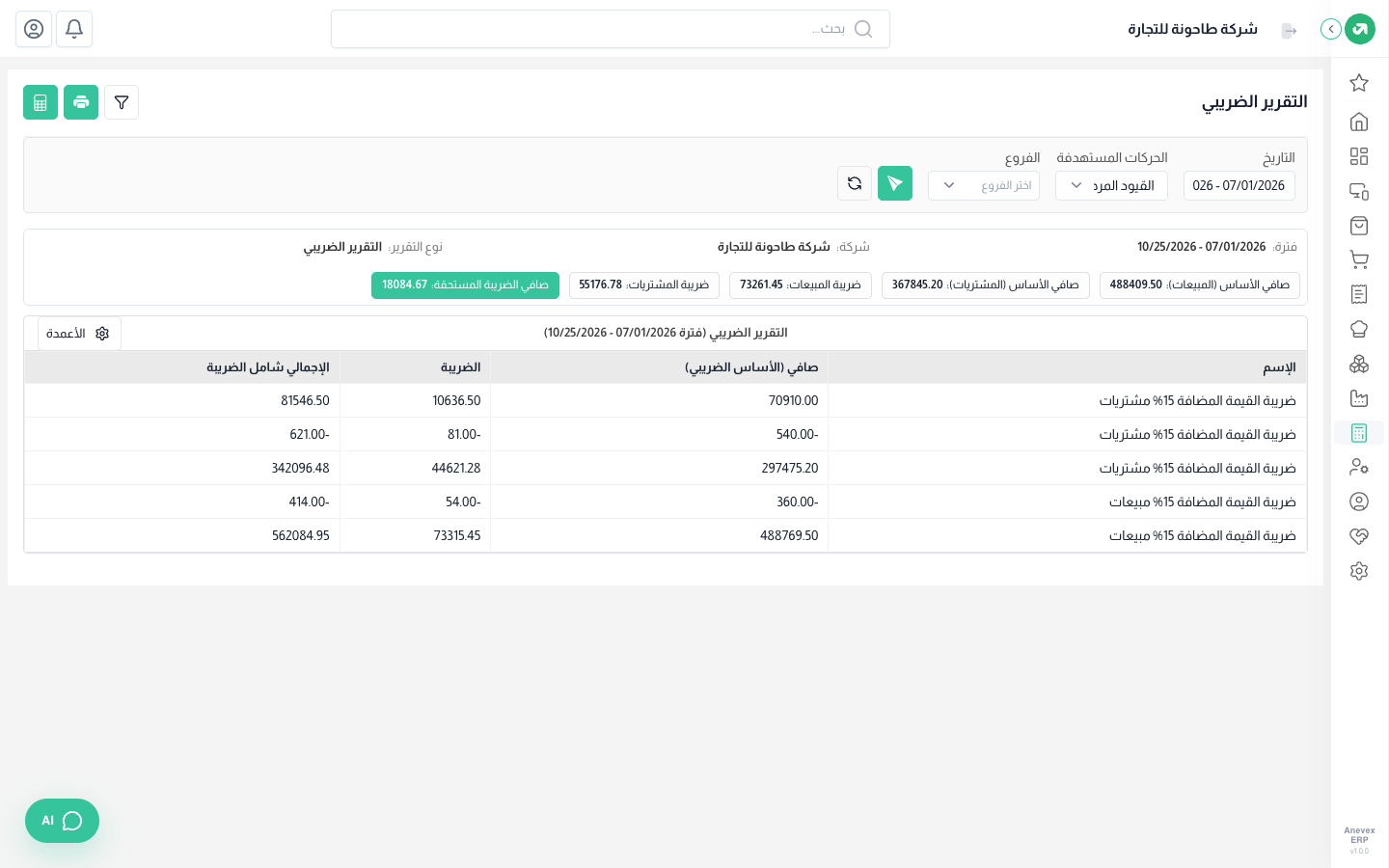
Task: Open chef hat icon in sidebar
Action: pos(1359,329)
